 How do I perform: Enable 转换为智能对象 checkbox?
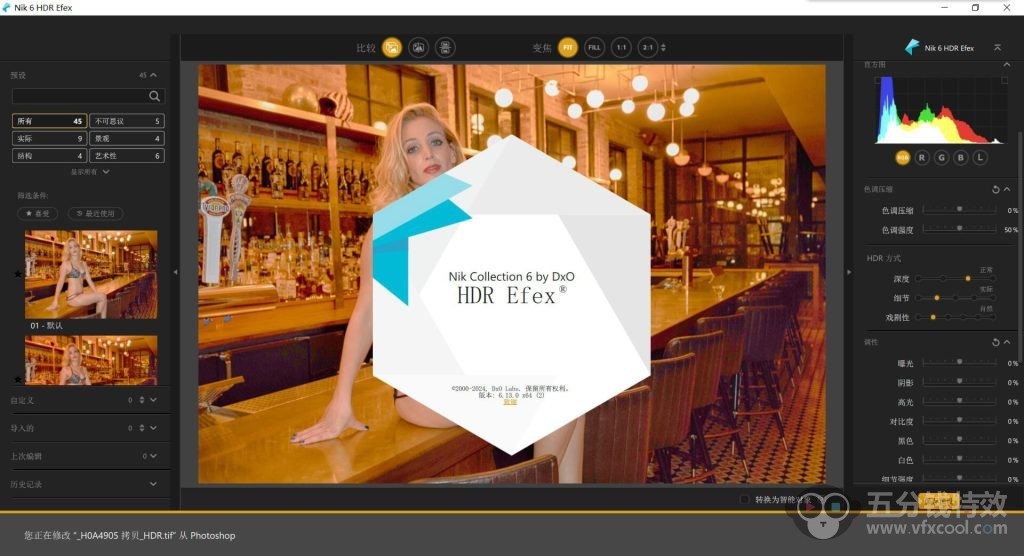pos(744,499)
